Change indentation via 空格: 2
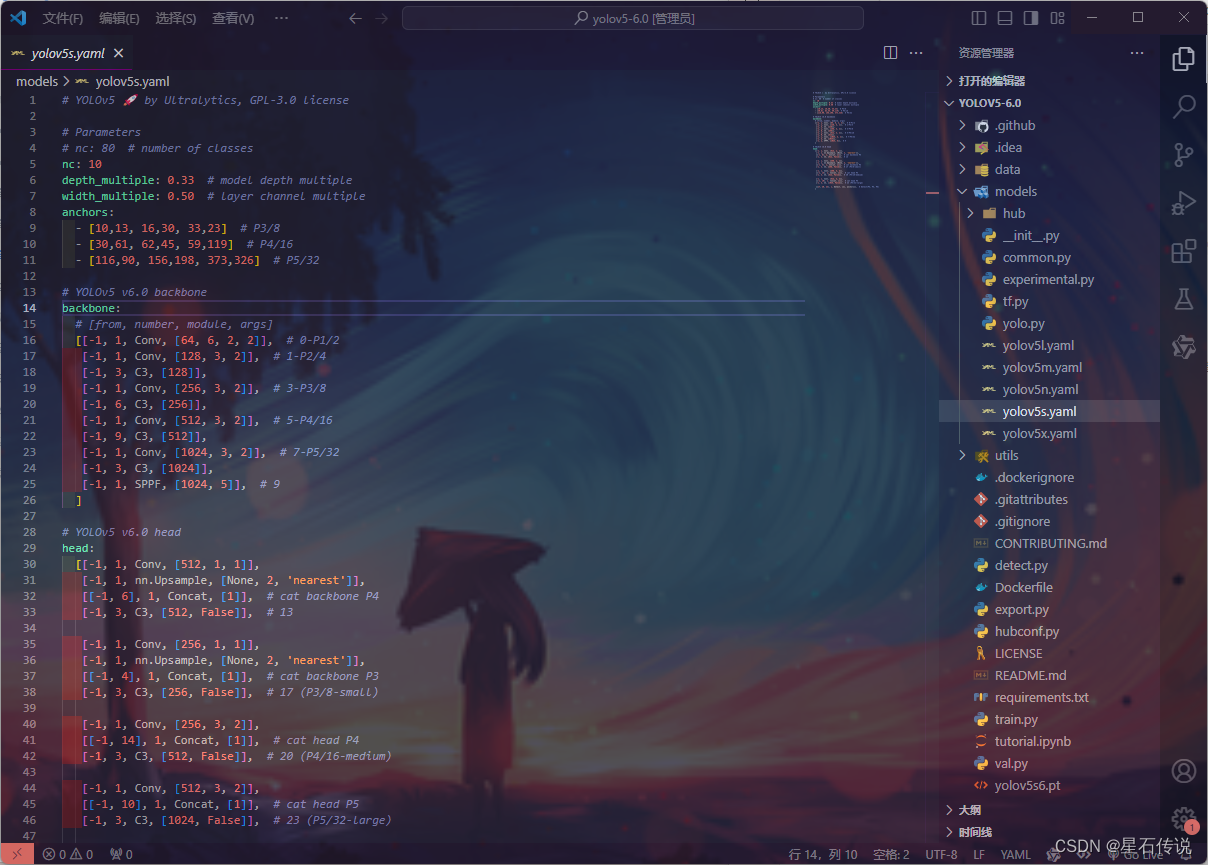 click(x=891, y=854)
